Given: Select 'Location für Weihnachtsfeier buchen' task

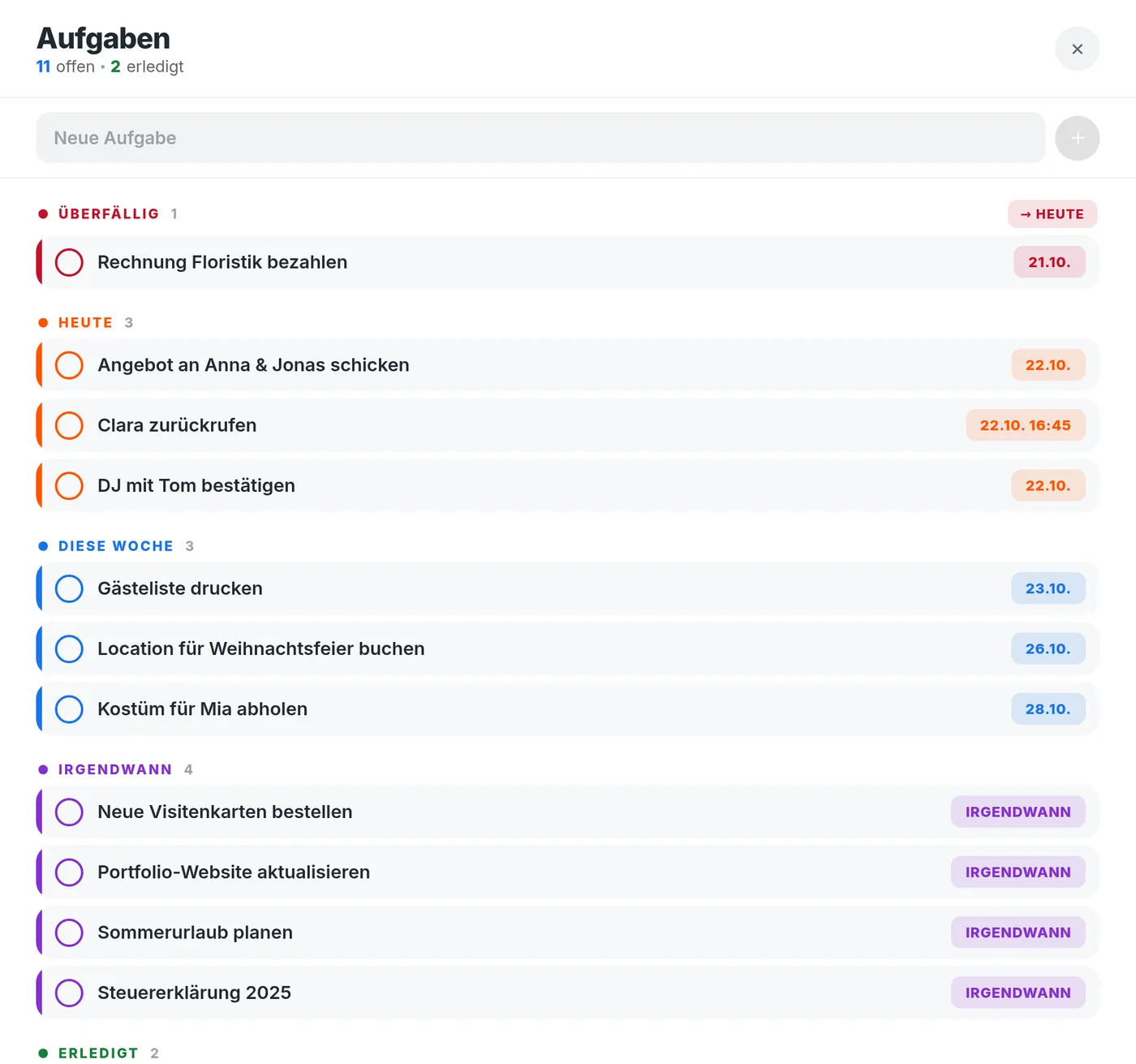Looking at the screenshot, I should [x=261, y=648].
